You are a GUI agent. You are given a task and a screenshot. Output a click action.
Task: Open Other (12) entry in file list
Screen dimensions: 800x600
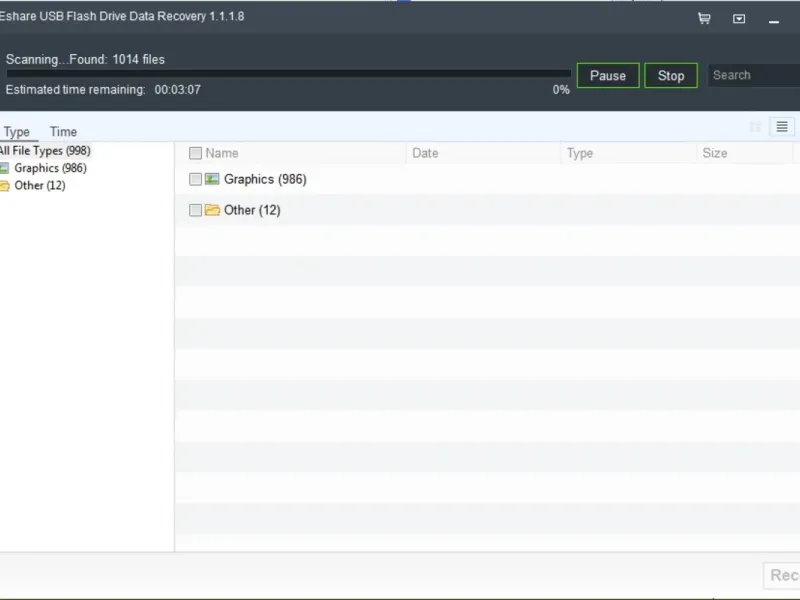(252, 210)
